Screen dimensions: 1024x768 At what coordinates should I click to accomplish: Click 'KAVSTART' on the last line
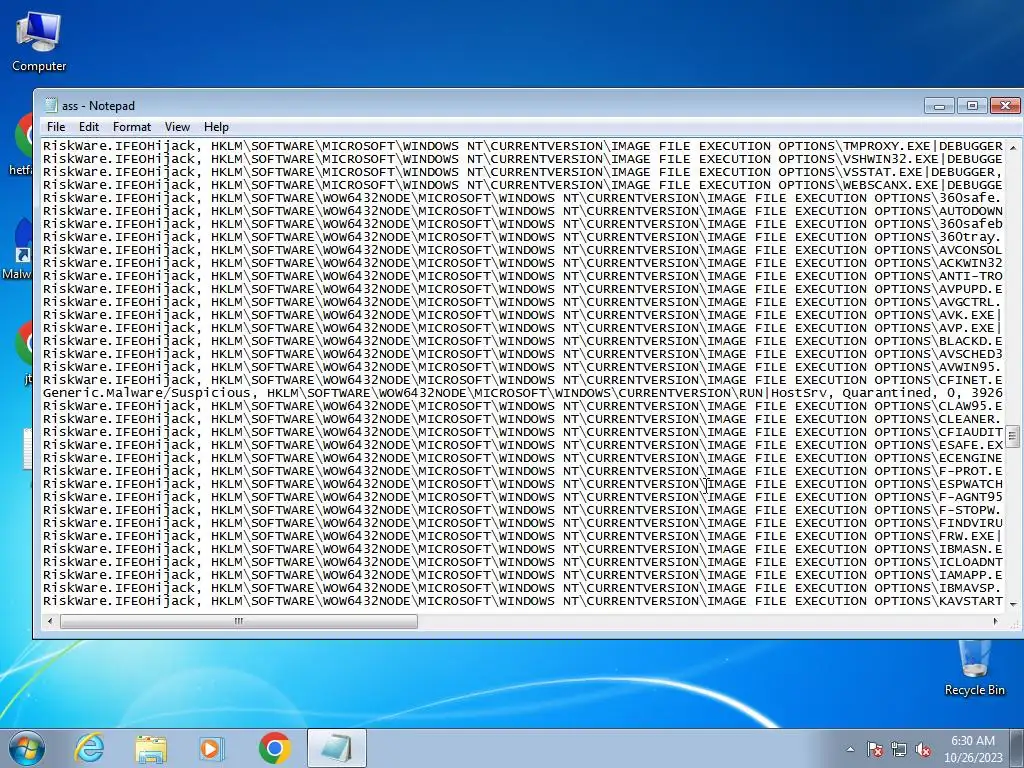tap(970, 601)
